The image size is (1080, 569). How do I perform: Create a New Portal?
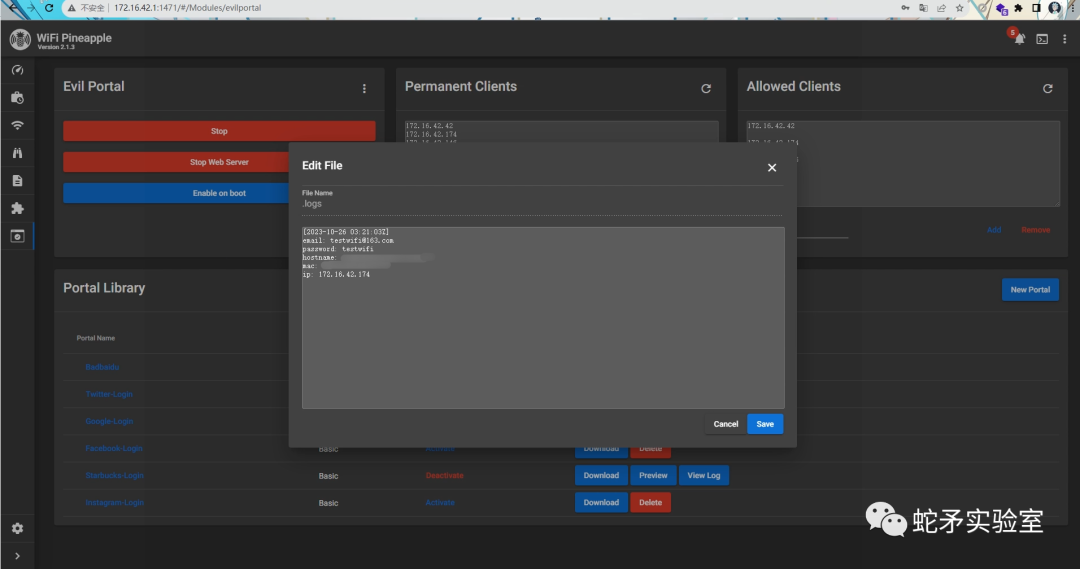point(1030,289)
